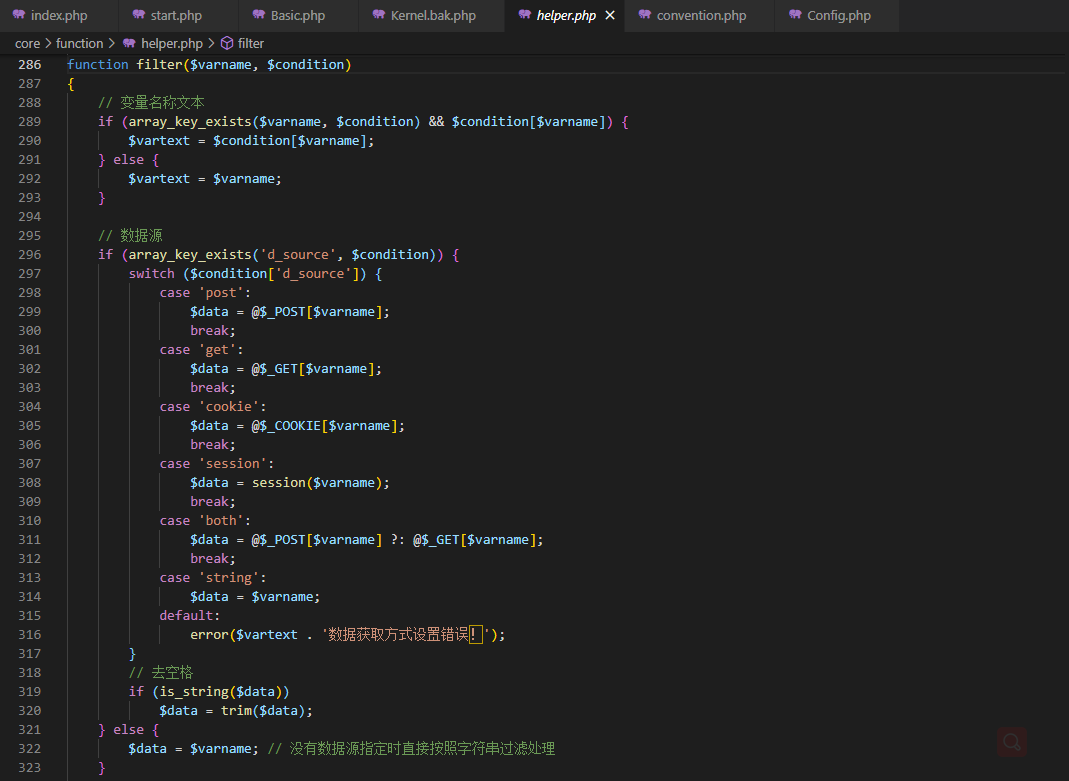Click the cube symbol icon beside filter breadcrumb
This screenshot has width=1069, height=781.
227,44
